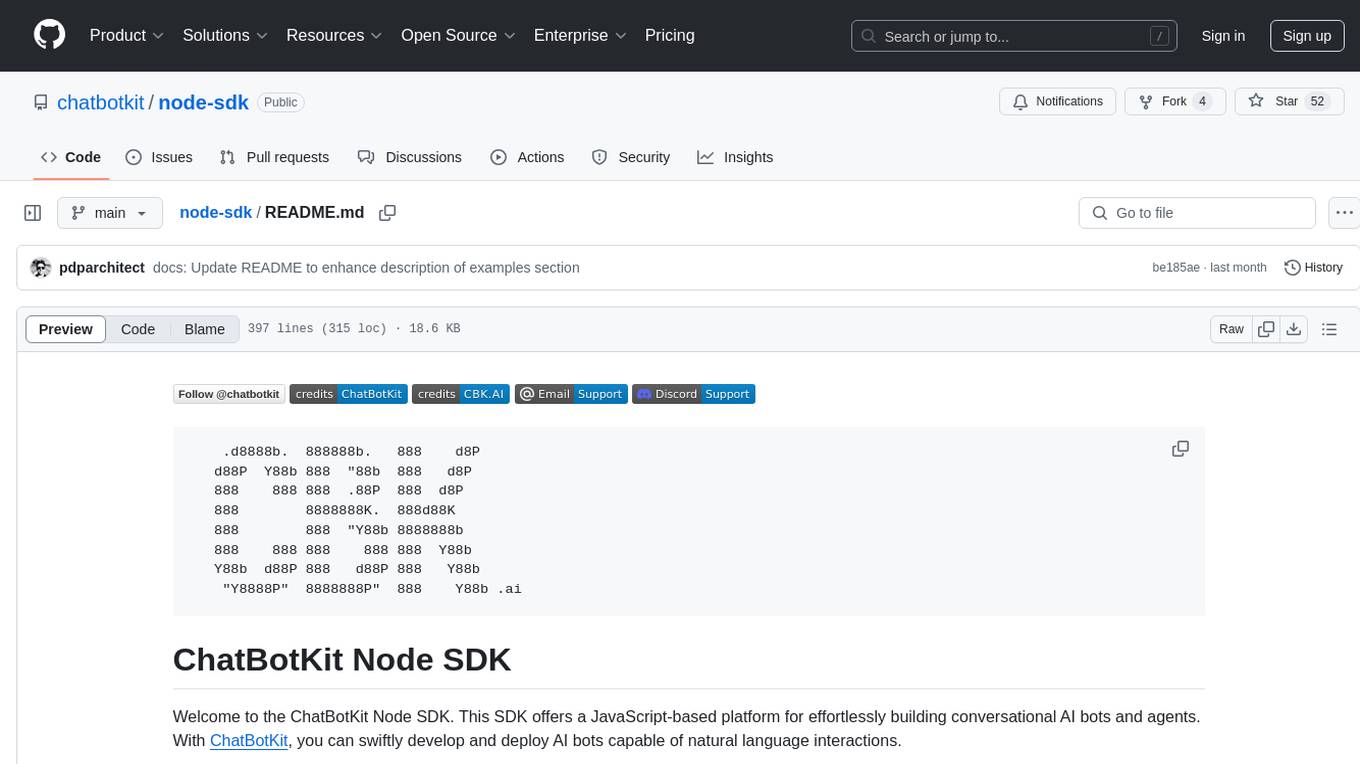This screenshot has height=764, width=1360.
Task: Open the more file actions ellipsis menu
Action: pyautogui.click(x=1345, y=213)
